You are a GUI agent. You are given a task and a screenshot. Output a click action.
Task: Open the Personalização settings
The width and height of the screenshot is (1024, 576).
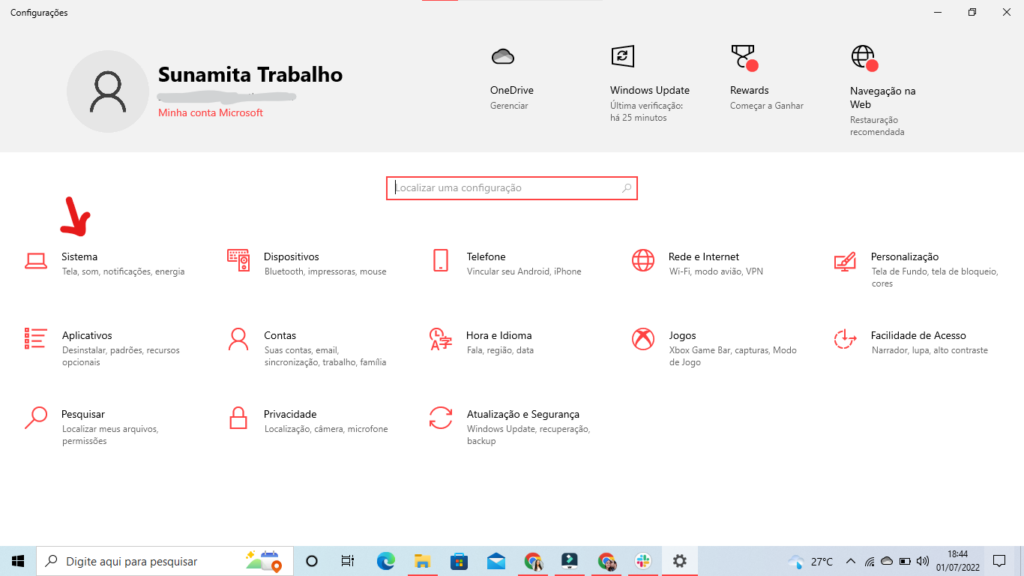[x=904, y=257]
